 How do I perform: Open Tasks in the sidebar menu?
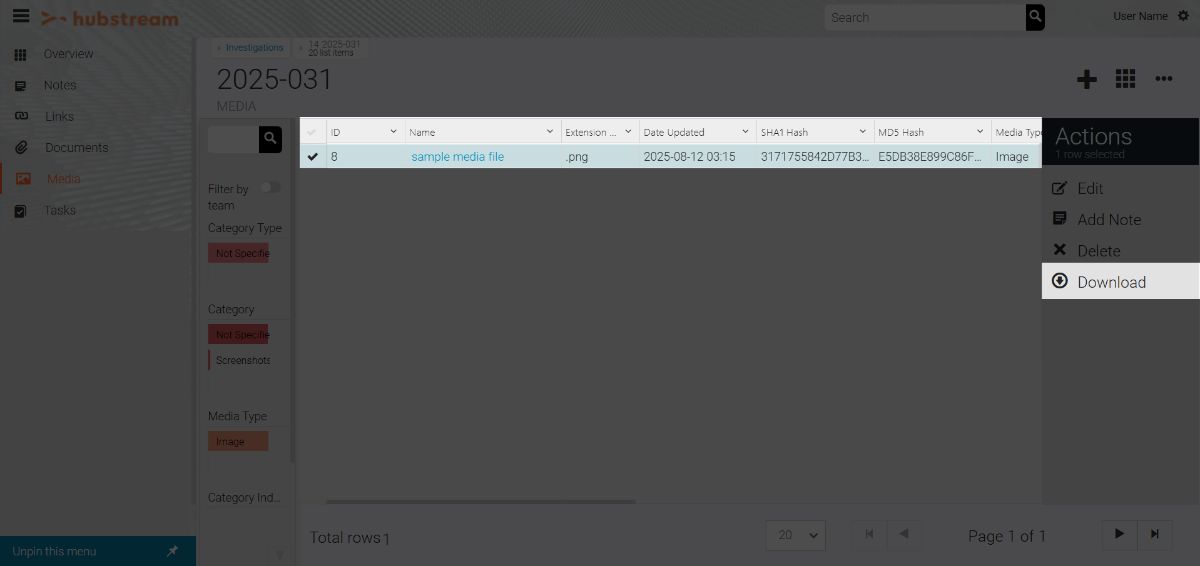[60, 210]
